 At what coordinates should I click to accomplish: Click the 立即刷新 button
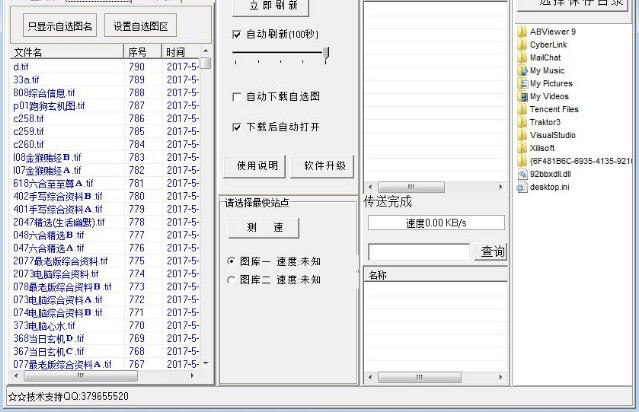point(271,6)
